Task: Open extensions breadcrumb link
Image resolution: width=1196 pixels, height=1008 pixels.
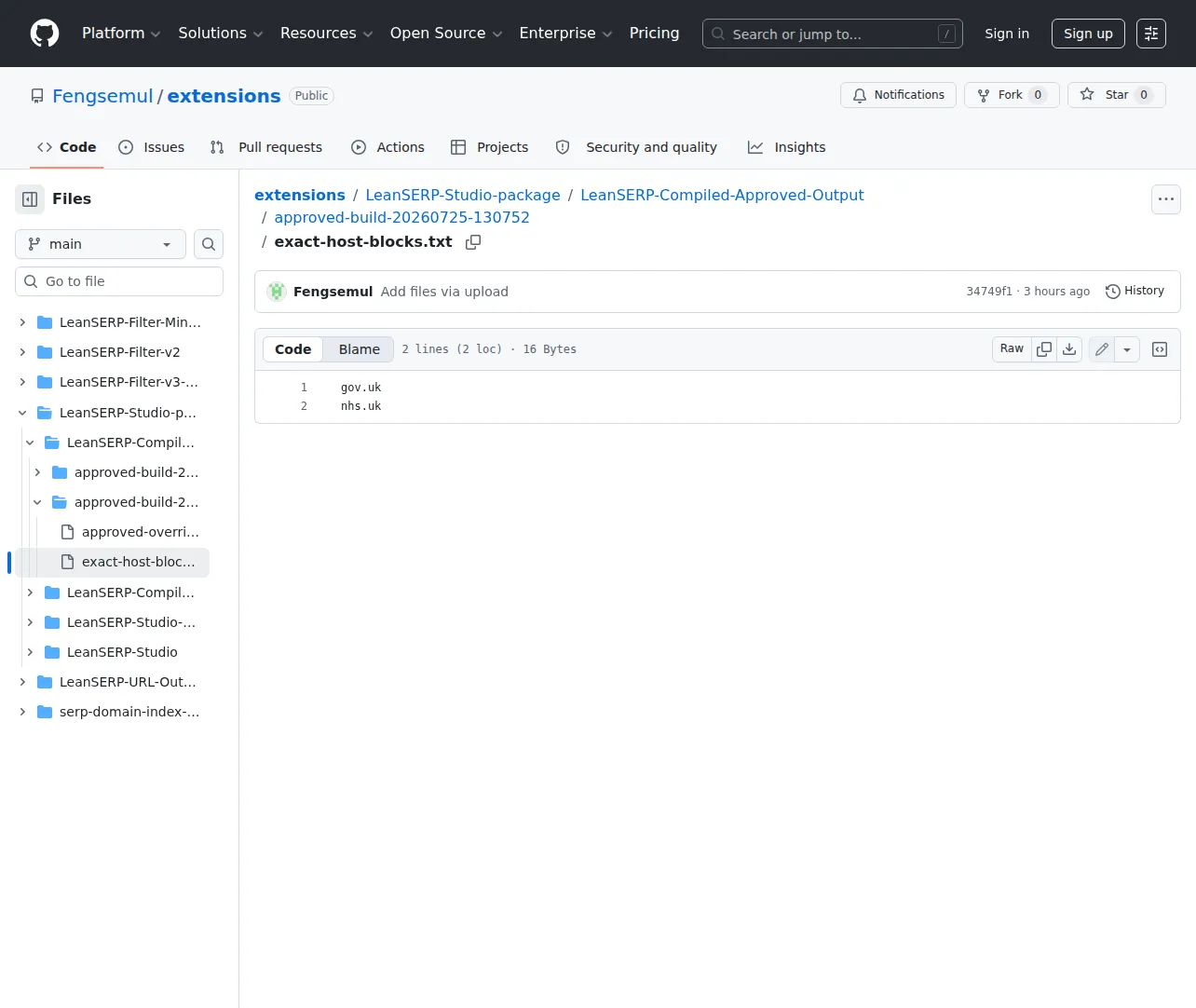Action: click(300, 195)
